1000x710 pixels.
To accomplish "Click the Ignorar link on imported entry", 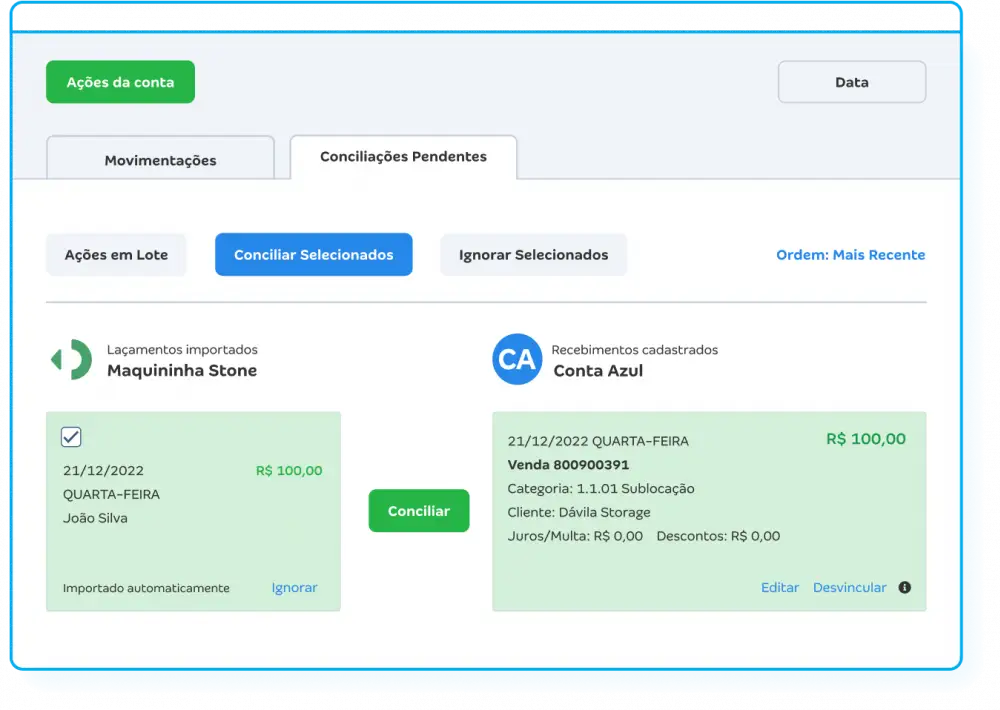I will [294, 588].
